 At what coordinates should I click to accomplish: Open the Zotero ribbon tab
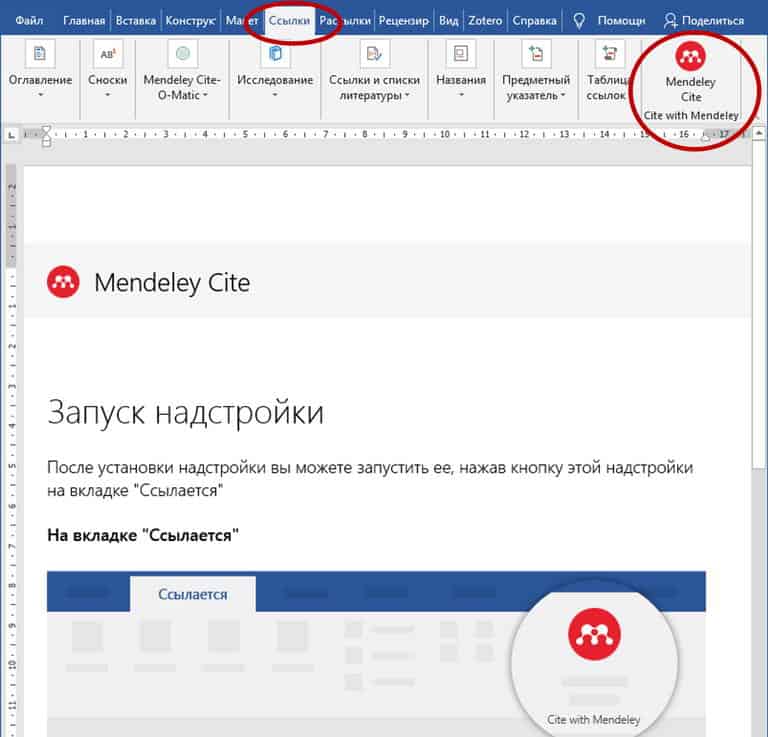485,21
